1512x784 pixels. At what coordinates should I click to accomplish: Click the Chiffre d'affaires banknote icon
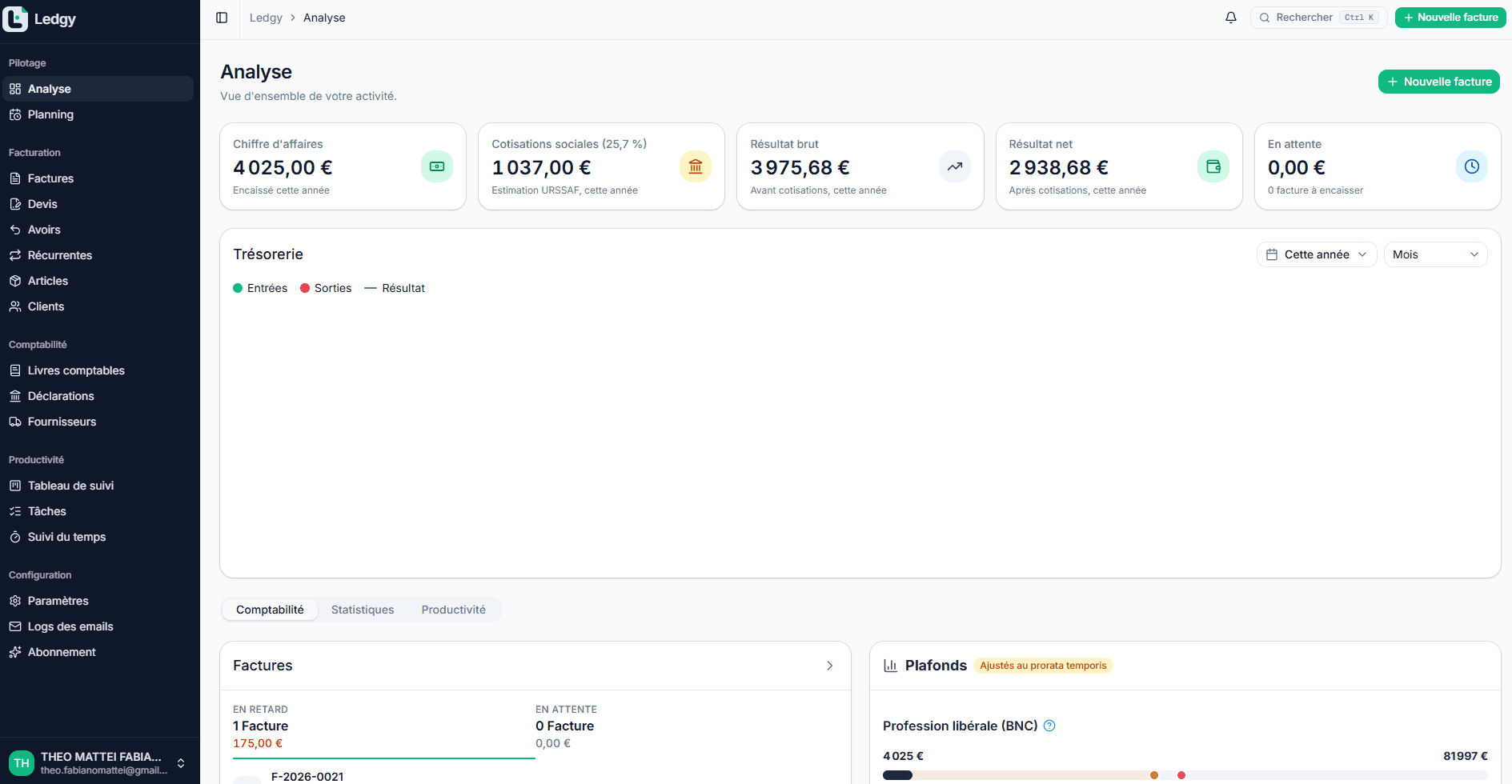pyautogui.click(x=437, y=166)
